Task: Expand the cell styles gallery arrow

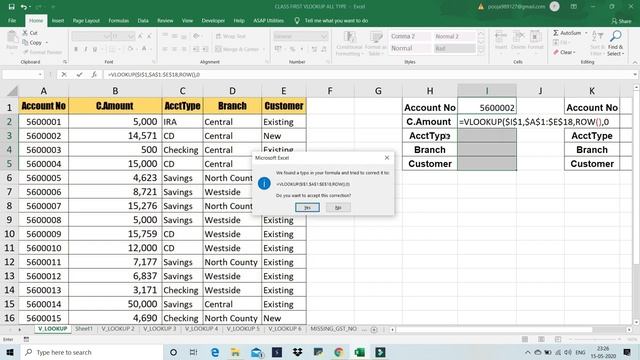Action: point(481,51)
